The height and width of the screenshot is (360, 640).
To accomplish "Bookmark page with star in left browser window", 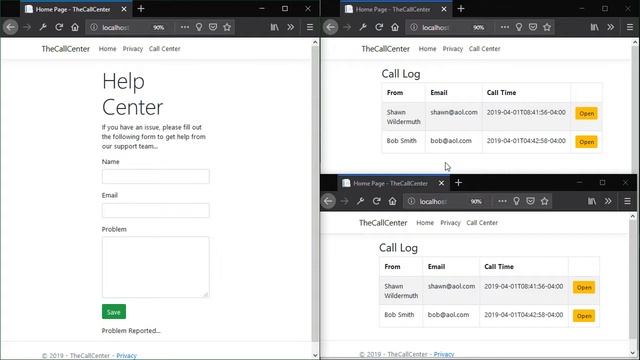I will click(x=227, y=27).
